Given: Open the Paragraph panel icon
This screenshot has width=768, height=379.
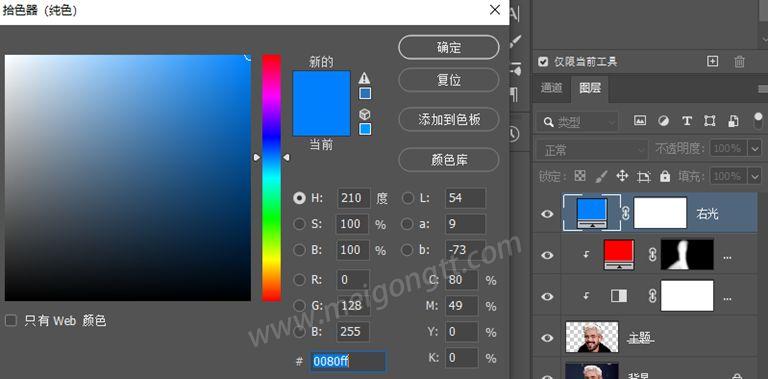Looking at the screenshot, I should pyautogui.click(x=514, y=94).
